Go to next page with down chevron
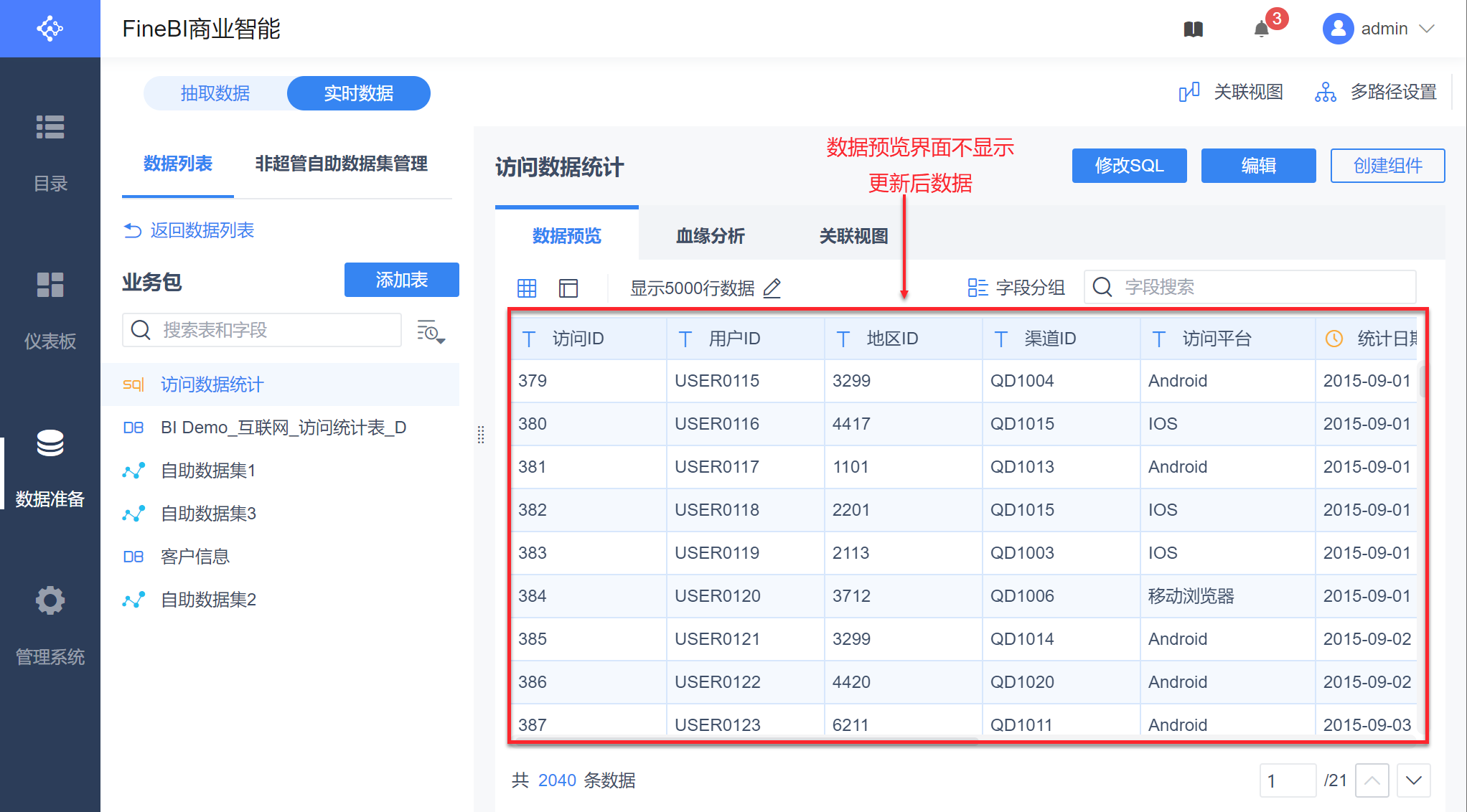1467x812 pixels. [1414, 780]
